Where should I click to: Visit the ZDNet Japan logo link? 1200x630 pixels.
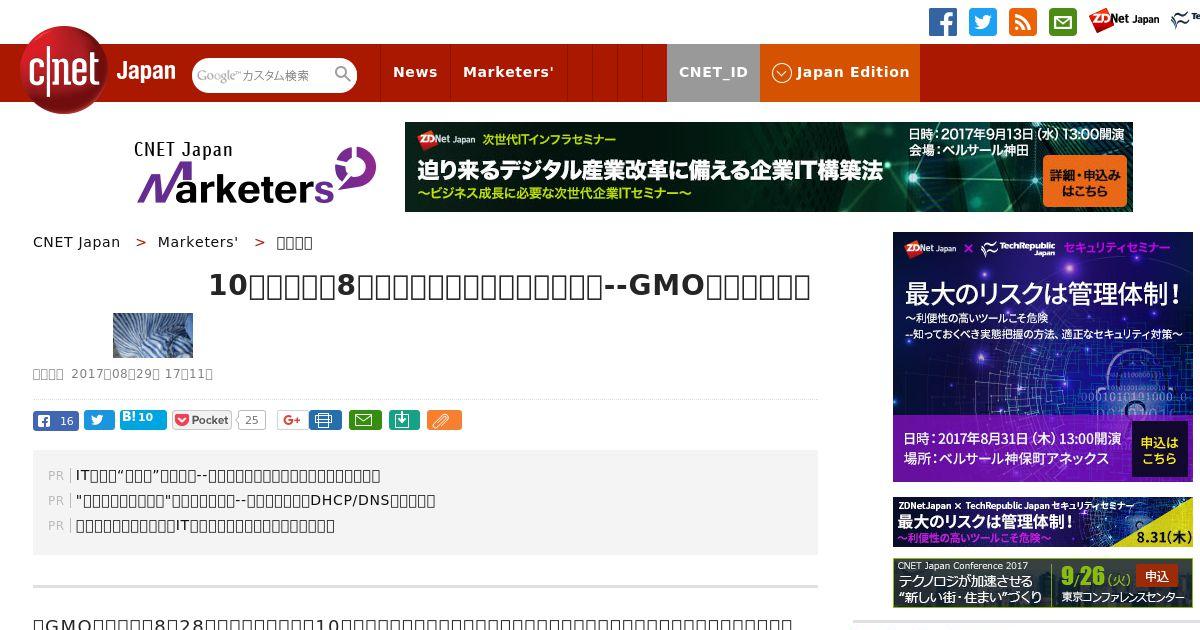coord(1124,19)
